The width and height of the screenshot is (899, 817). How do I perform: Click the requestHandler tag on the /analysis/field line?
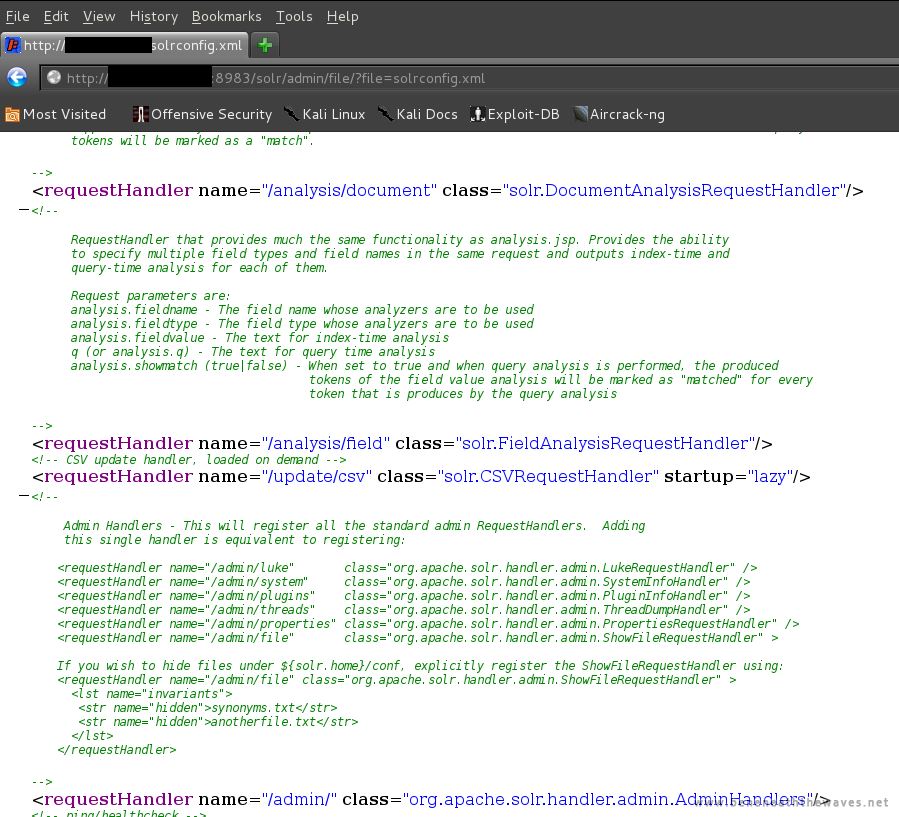(118, 443)
